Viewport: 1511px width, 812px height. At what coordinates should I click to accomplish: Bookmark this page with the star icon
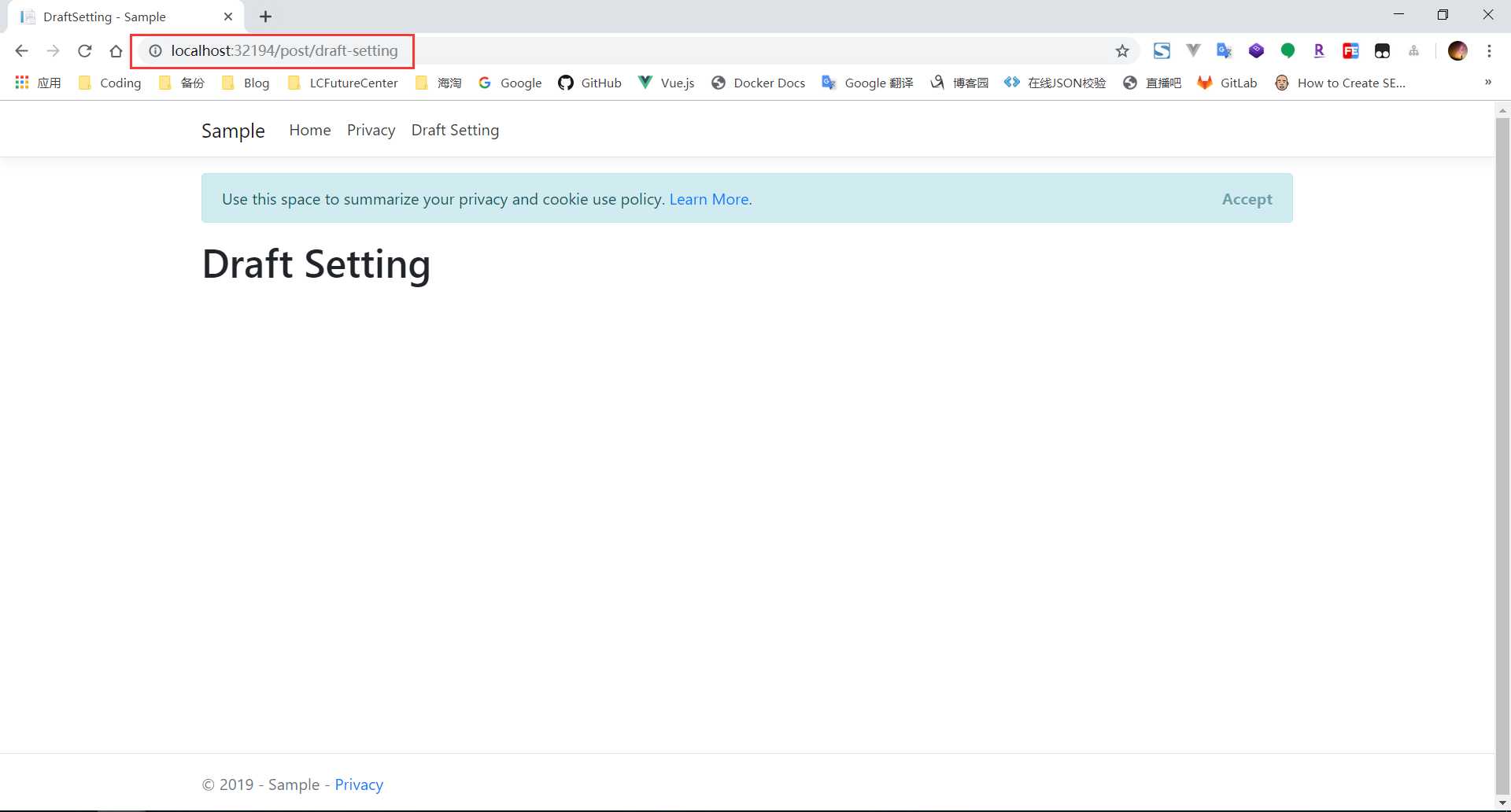(1122, 51)
